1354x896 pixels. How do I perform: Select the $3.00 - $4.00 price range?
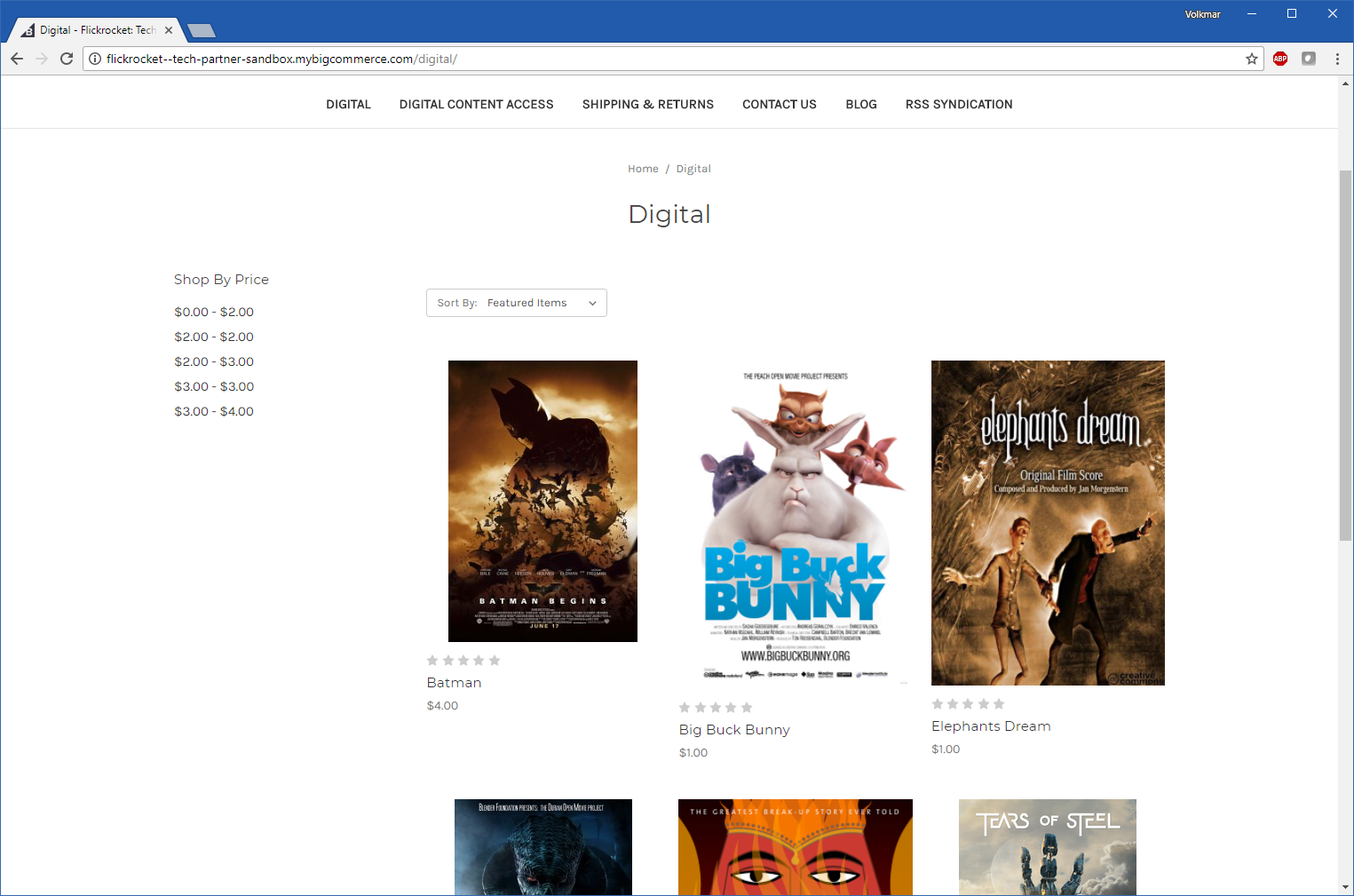[214, 411]
